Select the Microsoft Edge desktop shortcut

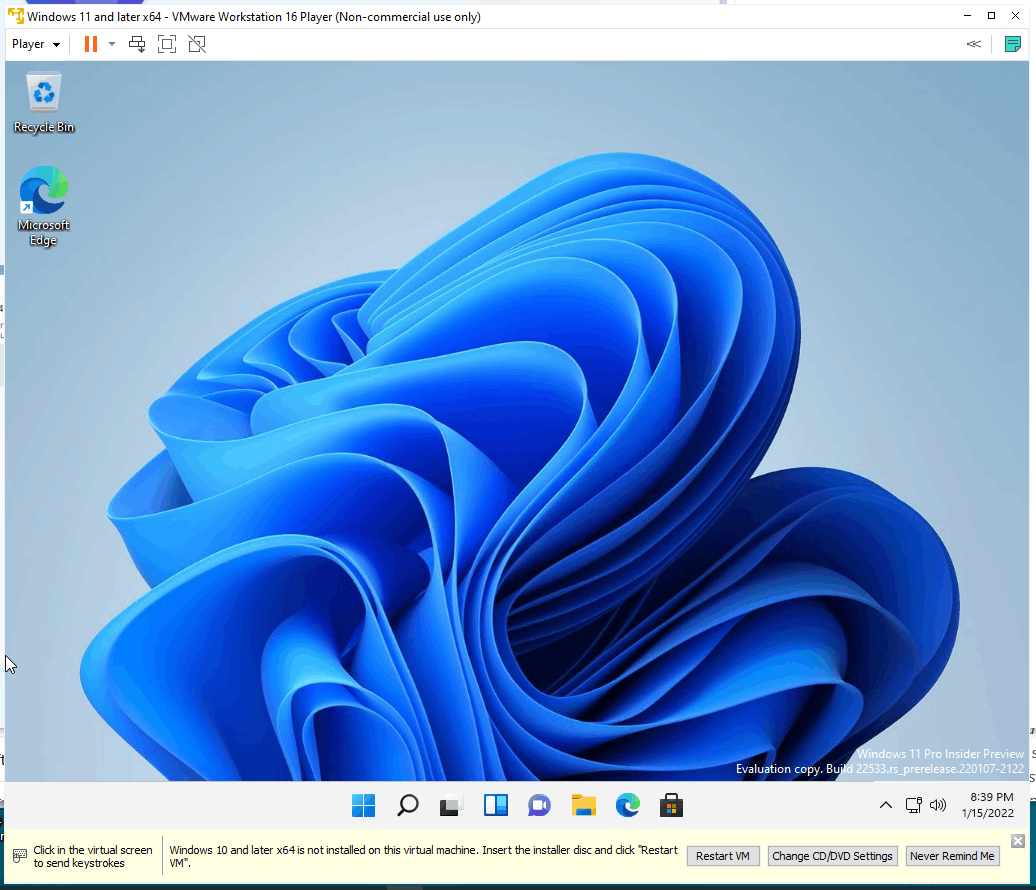pos(44,205)
